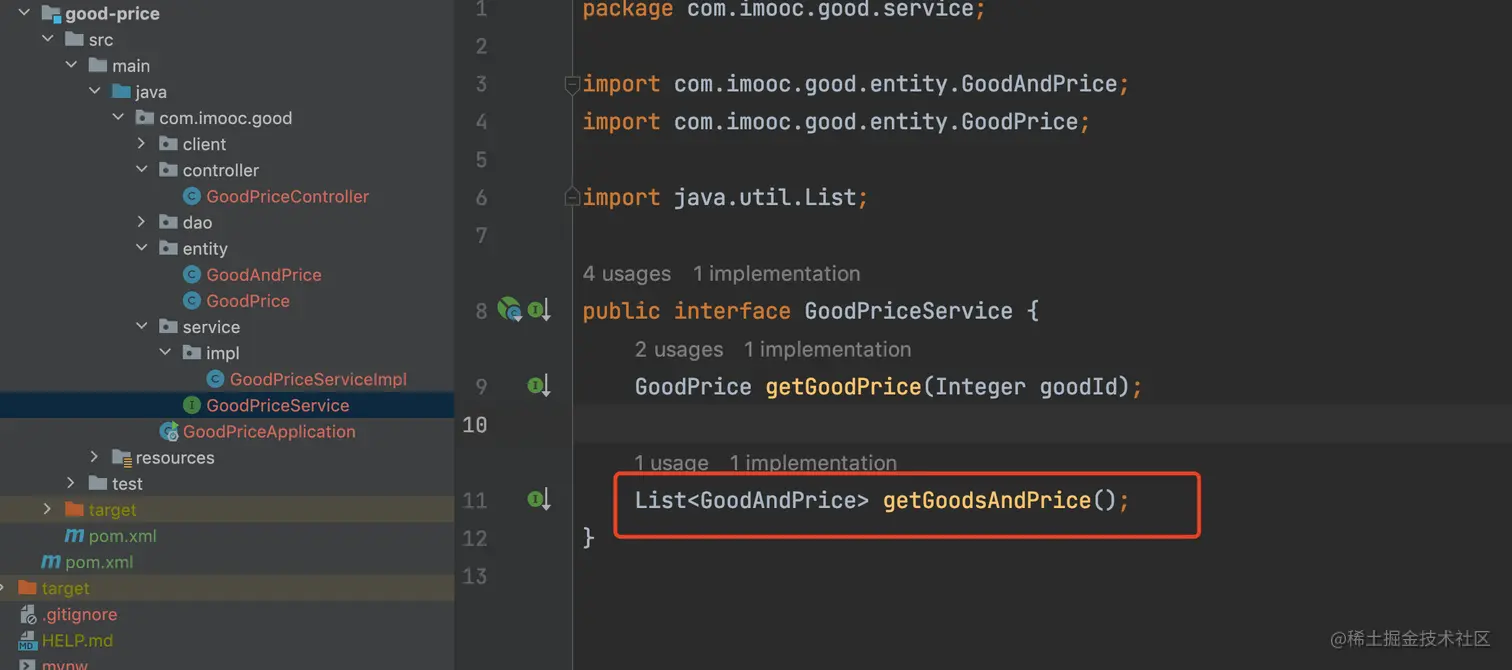1512x670 pixels.
Task: Click the .gitignore file icon
Action: coord(28,614)
